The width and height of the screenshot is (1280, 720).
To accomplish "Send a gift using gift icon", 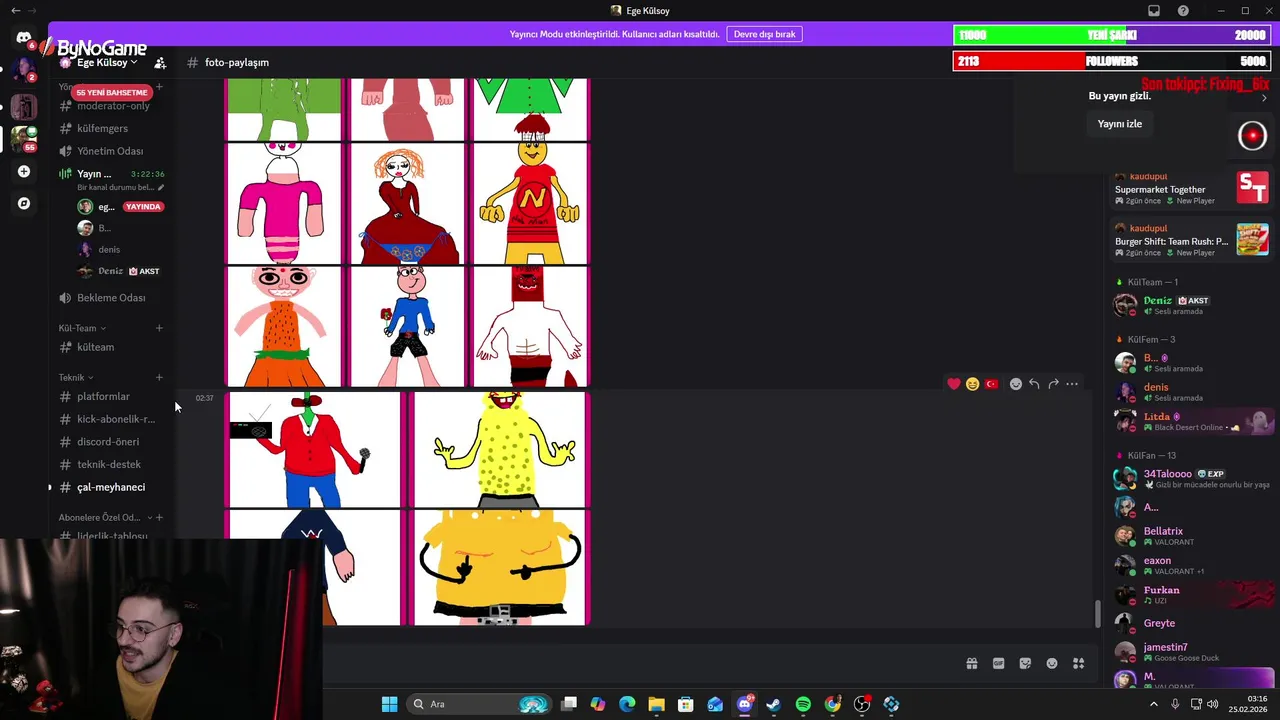I will (971, 663).
